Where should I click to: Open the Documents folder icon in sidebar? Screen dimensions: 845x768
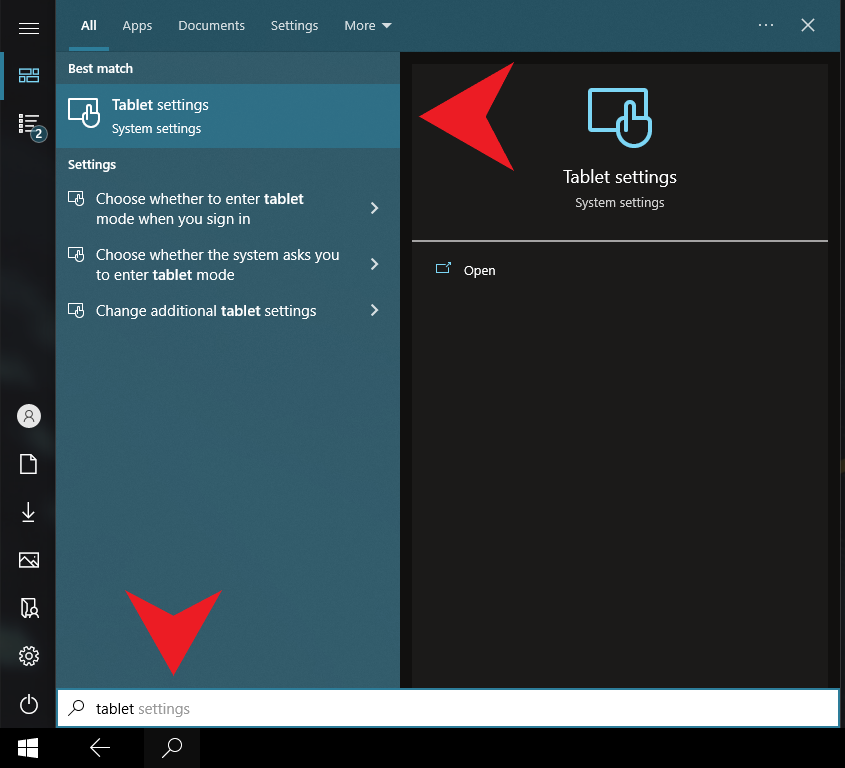click(29, 464)
